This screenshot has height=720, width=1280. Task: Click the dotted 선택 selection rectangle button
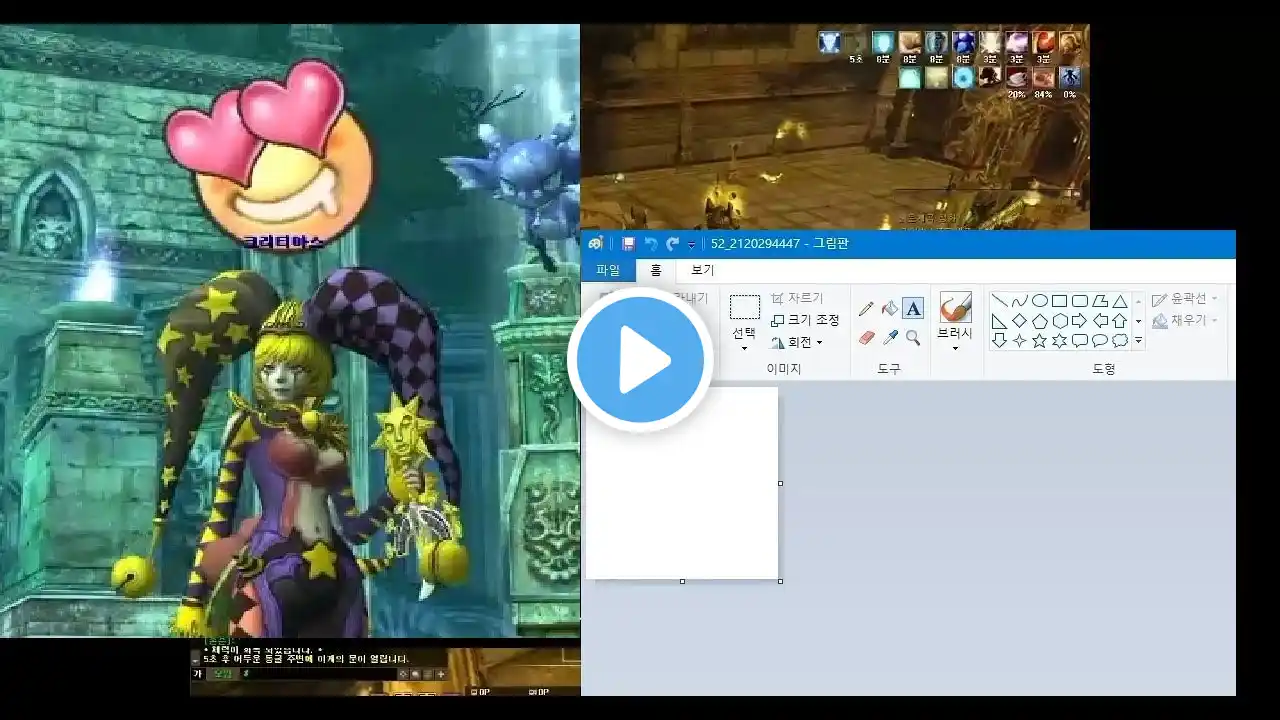tap(744, 307)
